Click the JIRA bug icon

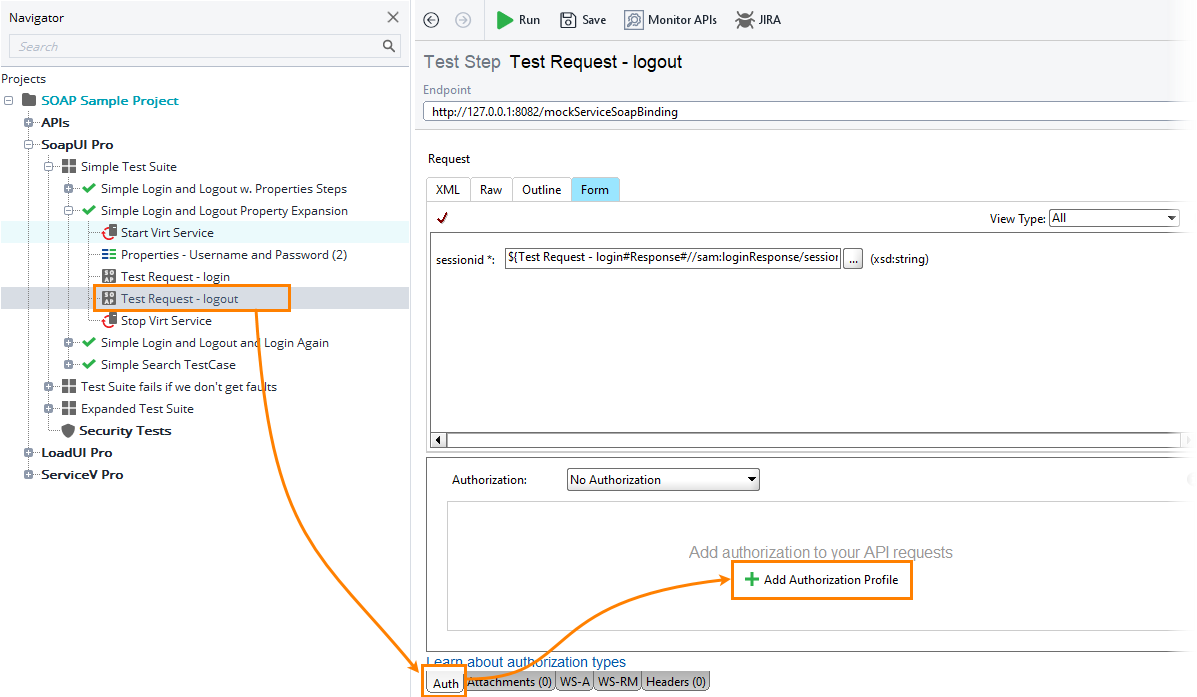point(744,20)
